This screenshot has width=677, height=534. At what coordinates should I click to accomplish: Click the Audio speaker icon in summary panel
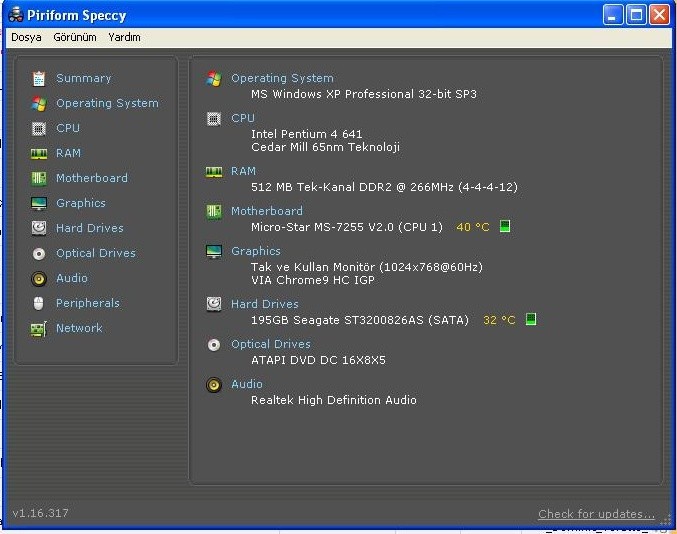point(214,384)
